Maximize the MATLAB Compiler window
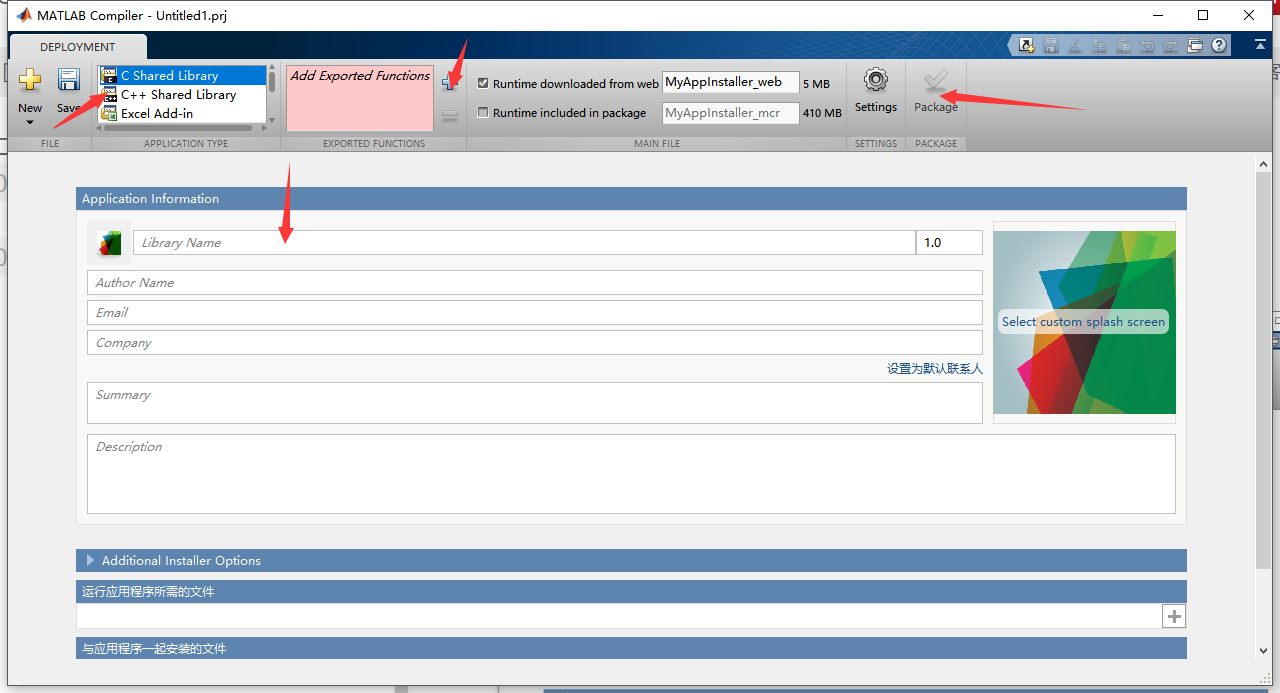 [x=1203, y=15]
